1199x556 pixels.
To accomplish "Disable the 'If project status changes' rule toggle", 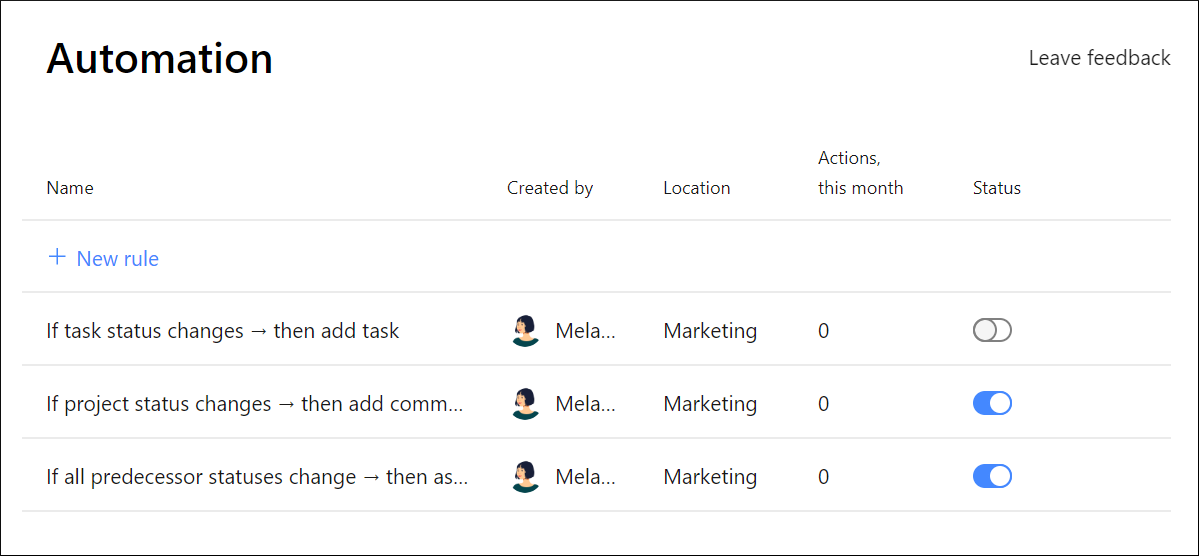I will click(992, 404).
